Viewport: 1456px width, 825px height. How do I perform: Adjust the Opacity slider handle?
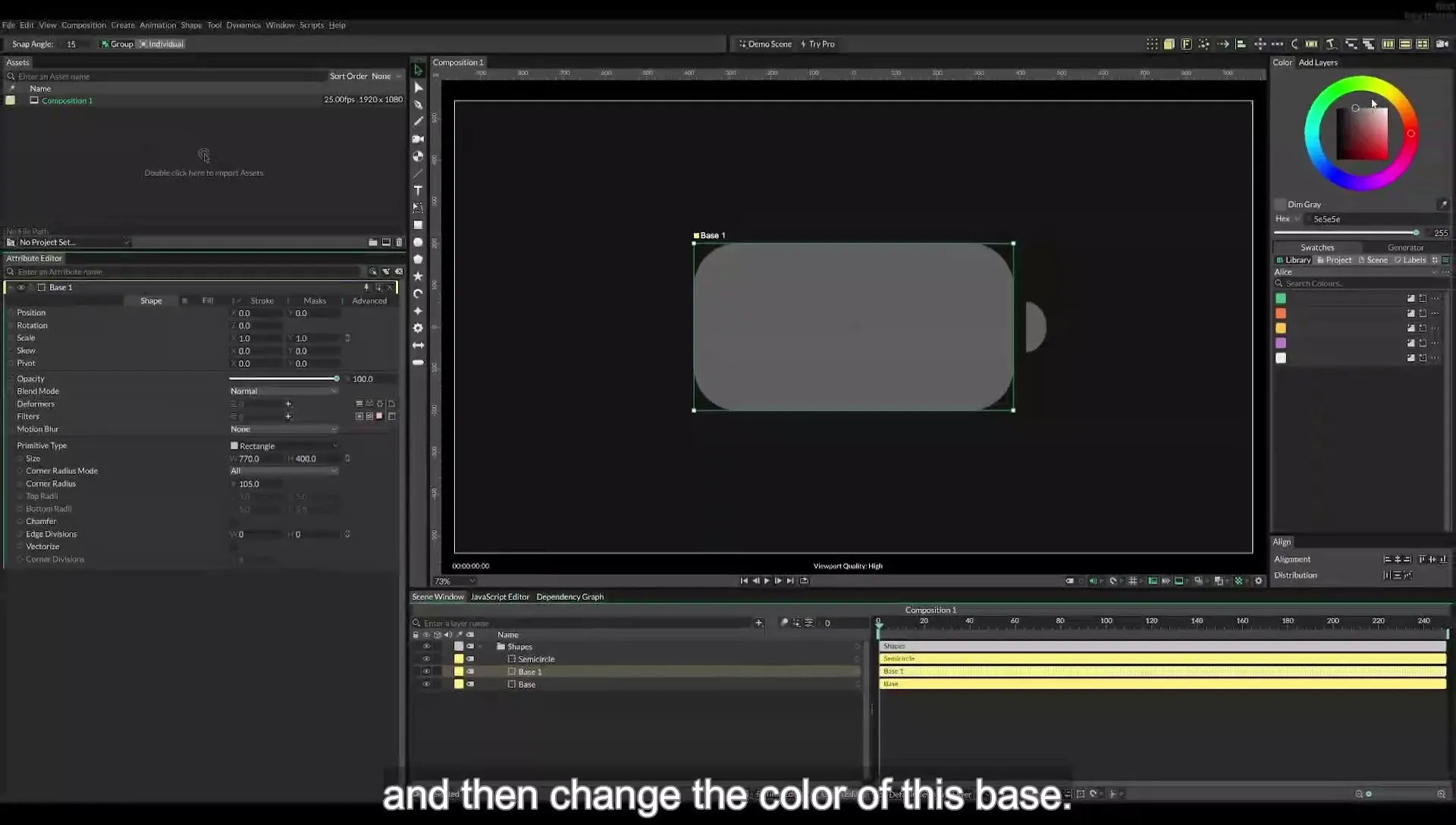coord(337,378)
